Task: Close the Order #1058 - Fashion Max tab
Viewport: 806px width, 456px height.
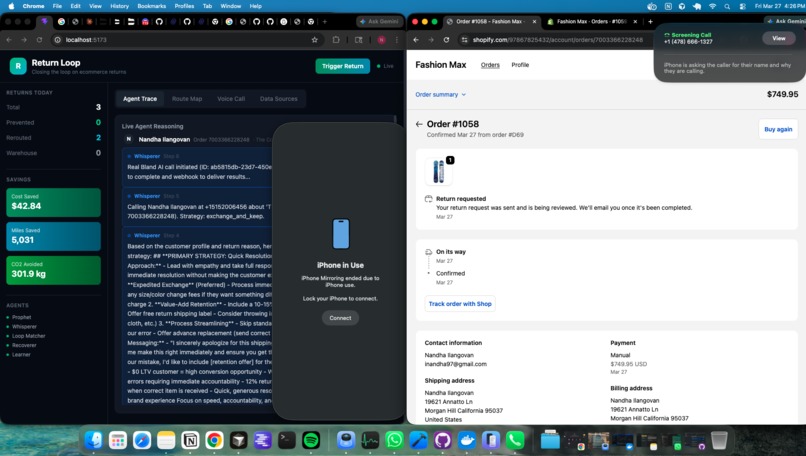Action: click(x=534, y=22)
